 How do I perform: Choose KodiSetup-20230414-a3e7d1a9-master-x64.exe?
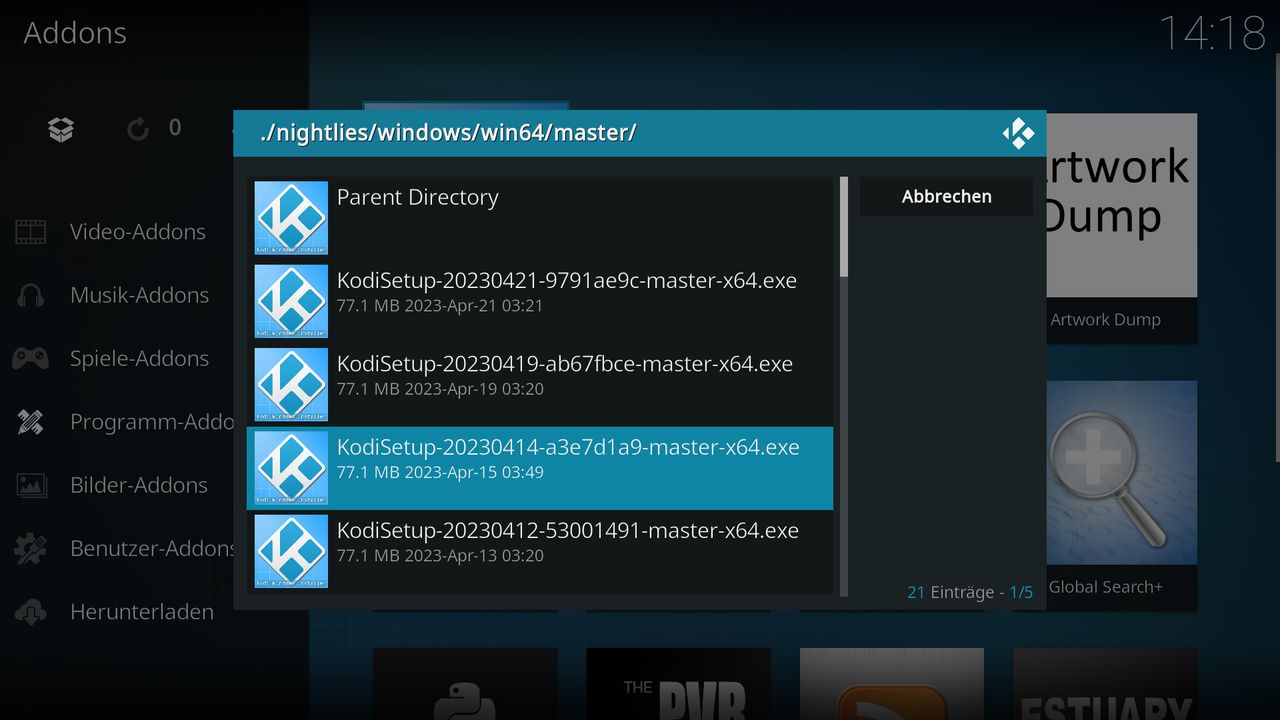tap(540, 468)
